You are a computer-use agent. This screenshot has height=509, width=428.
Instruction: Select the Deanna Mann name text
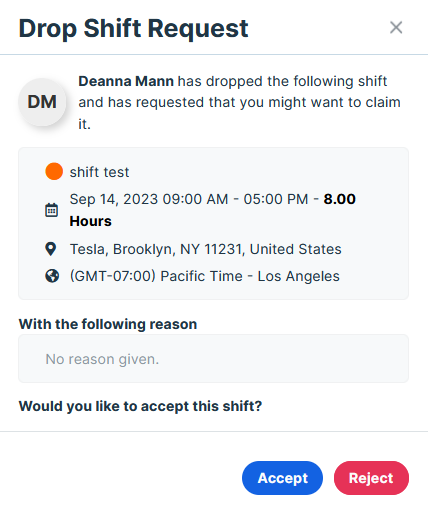click(126, 81)
